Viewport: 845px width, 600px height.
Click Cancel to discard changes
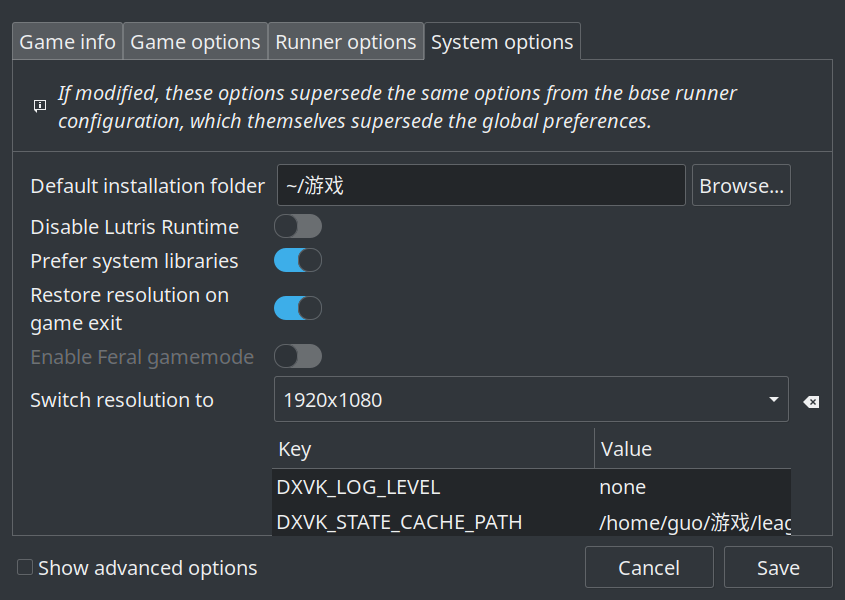(649, 567)
